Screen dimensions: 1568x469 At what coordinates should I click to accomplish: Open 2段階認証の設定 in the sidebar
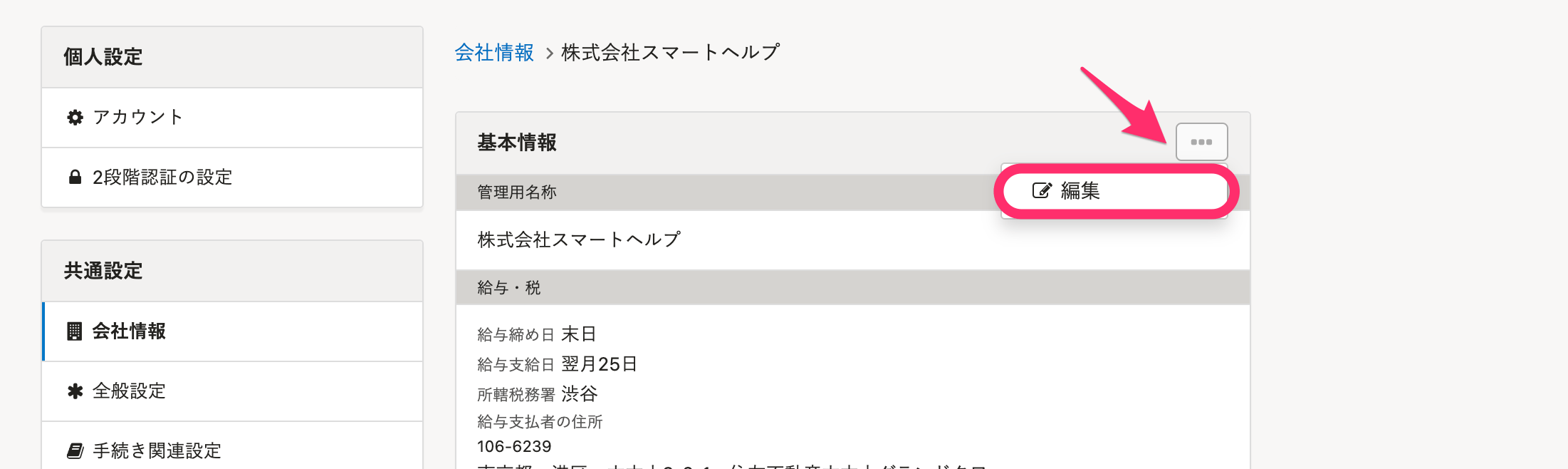[x=232, y=177]
